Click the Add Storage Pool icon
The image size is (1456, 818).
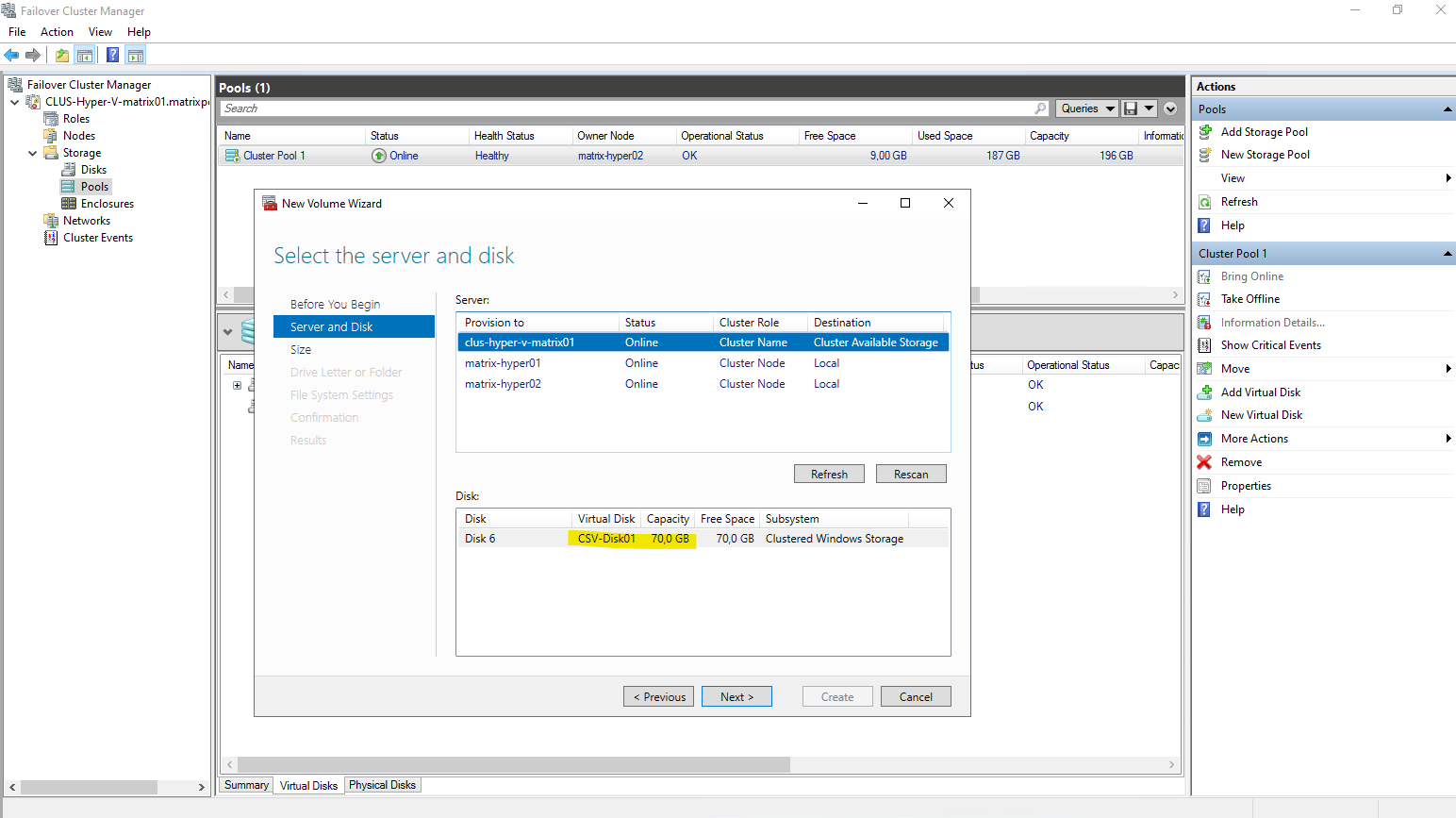pyautogui.click(x=1205, y=132)
